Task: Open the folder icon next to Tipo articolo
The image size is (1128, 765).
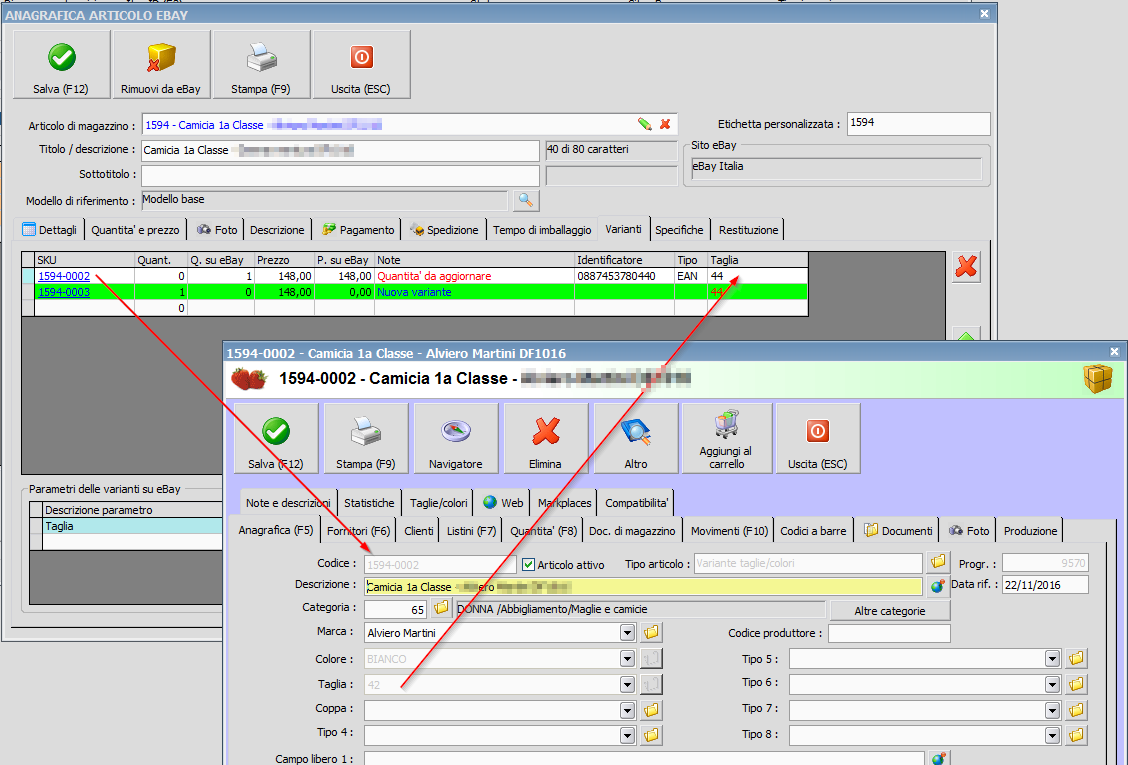Action: 938,563
